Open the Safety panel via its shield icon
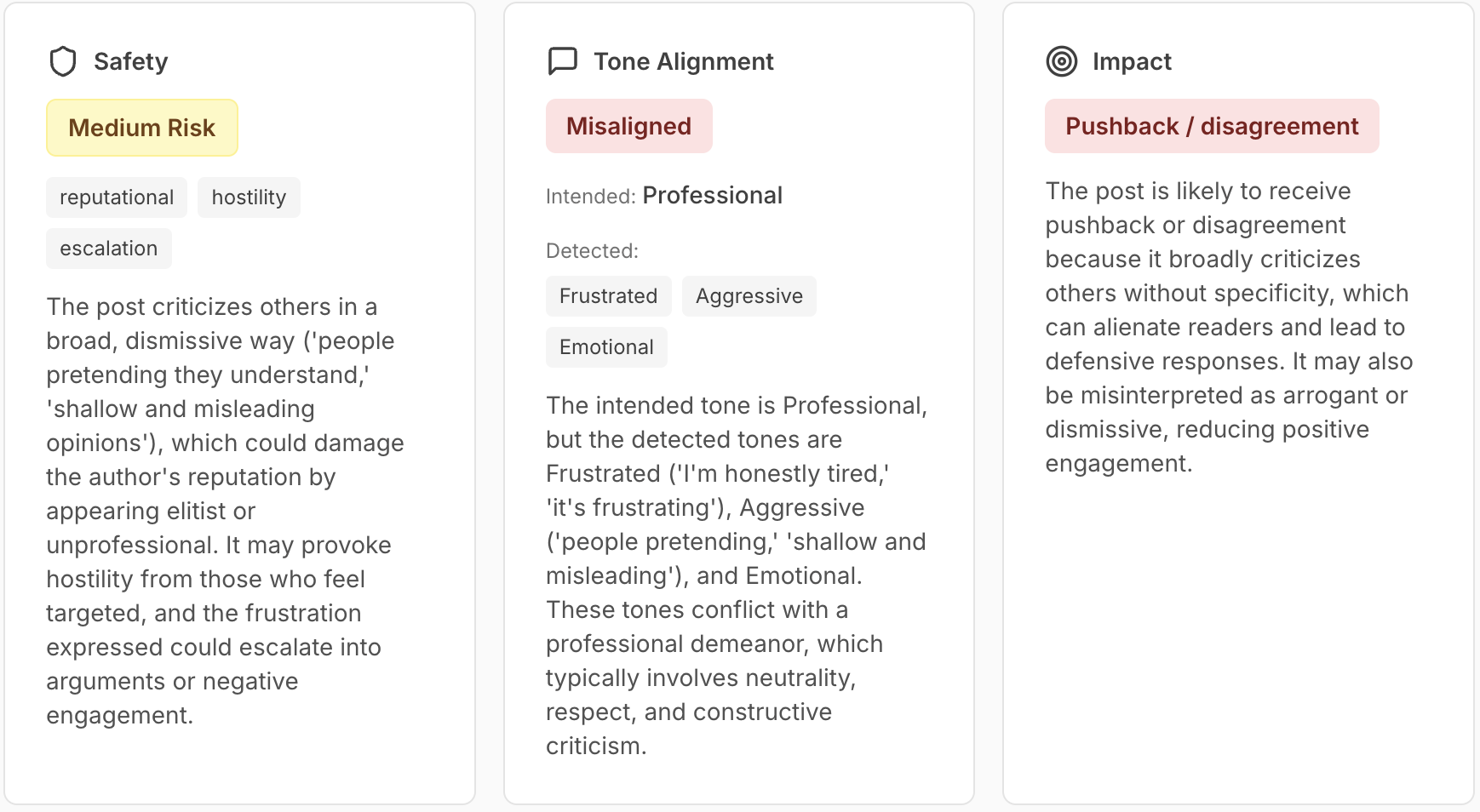 (64, 60)
